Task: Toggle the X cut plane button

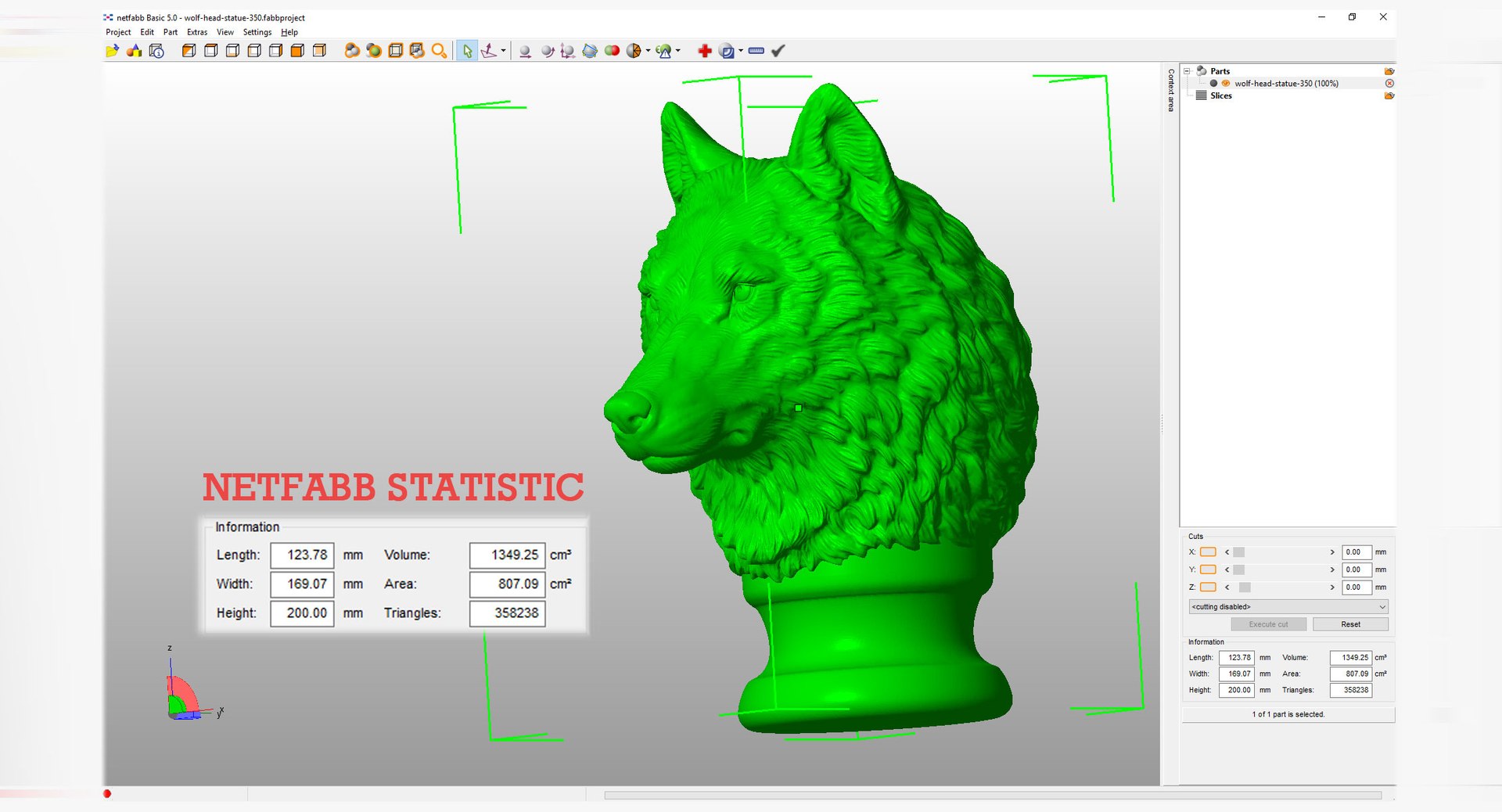Action: point(1208,552)
